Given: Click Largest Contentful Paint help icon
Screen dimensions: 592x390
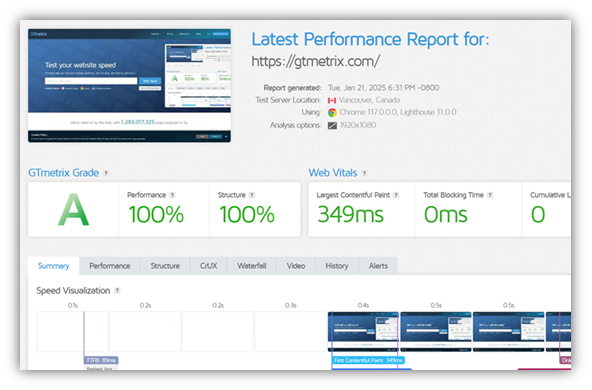Looking at the screenshot, I should [x=396, y=195].
